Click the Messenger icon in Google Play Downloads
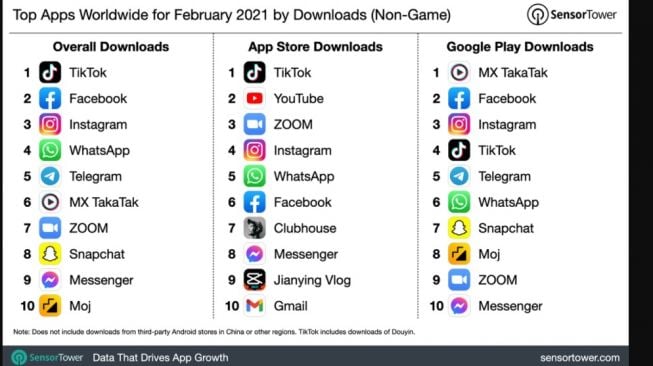The height and width of the screenshot is (366, 653). [x=459, y=306]
